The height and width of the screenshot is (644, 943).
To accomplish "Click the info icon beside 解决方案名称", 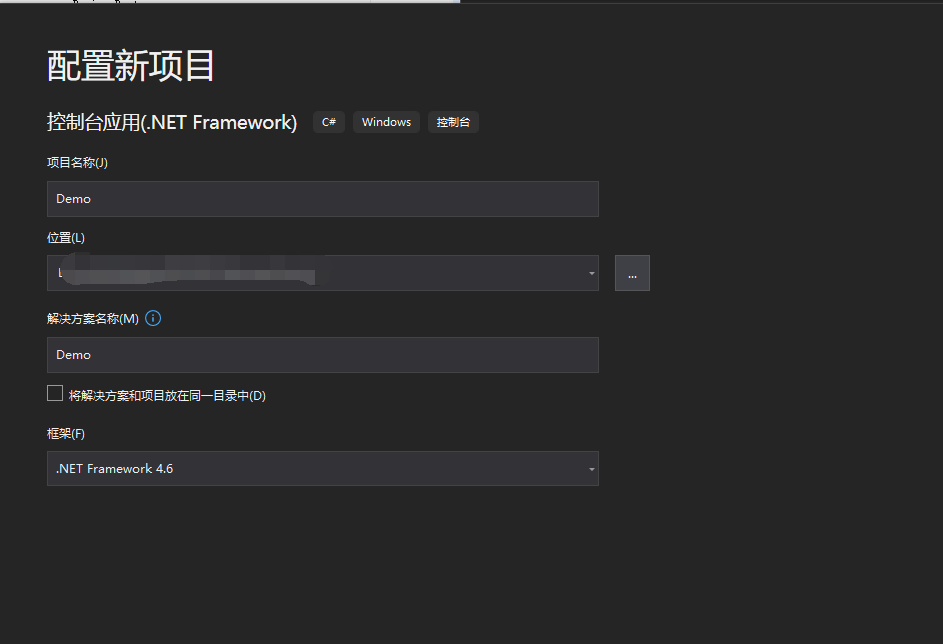I will [153, 318].
